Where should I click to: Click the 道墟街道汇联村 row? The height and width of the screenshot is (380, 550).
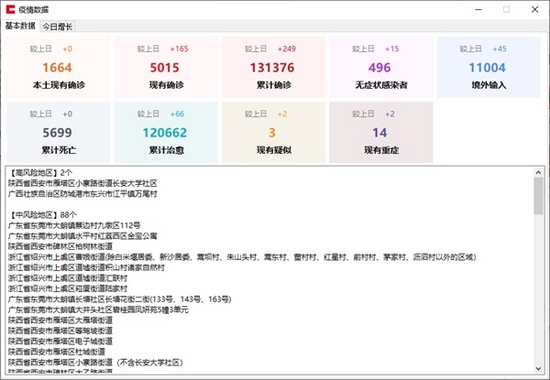68,278
